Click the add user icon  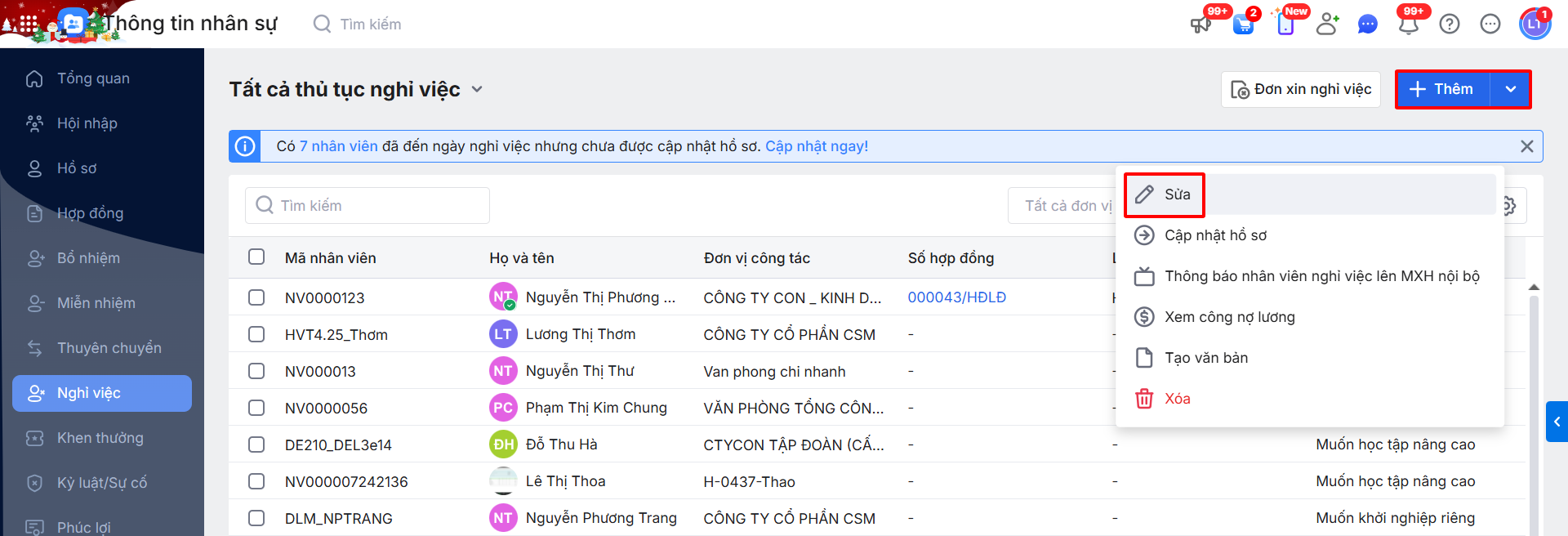click(x=1327, y=25)
